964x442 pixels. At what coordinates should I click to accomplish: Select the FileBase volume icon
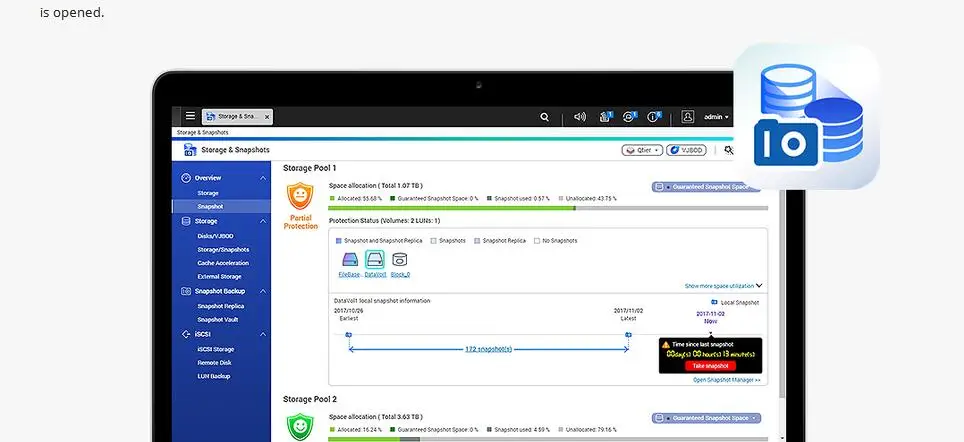tap(350, 259)
